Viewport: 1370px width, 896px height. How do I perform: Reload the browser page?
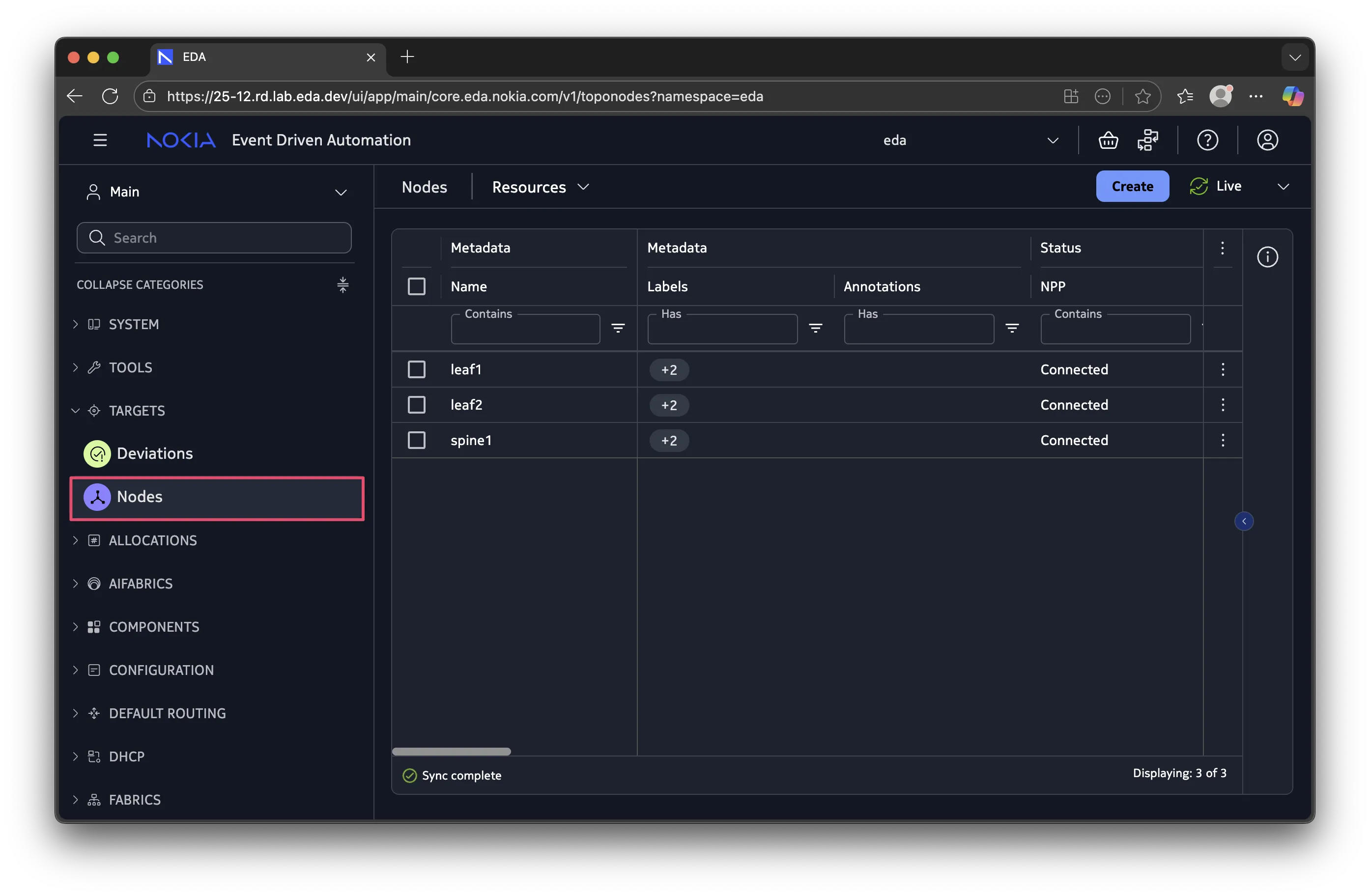(110, 96)
